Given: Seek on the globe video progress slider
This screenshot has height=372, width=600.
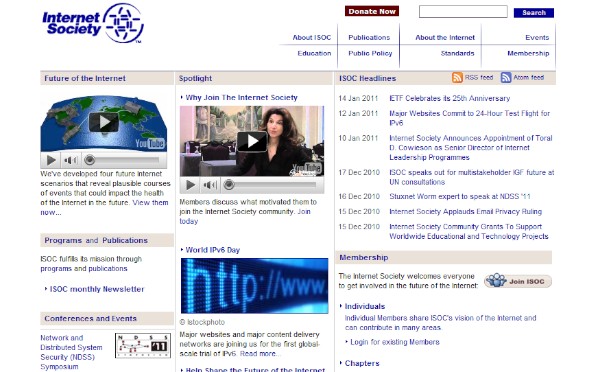Looking at the screenshot, I should pos(121,160).
